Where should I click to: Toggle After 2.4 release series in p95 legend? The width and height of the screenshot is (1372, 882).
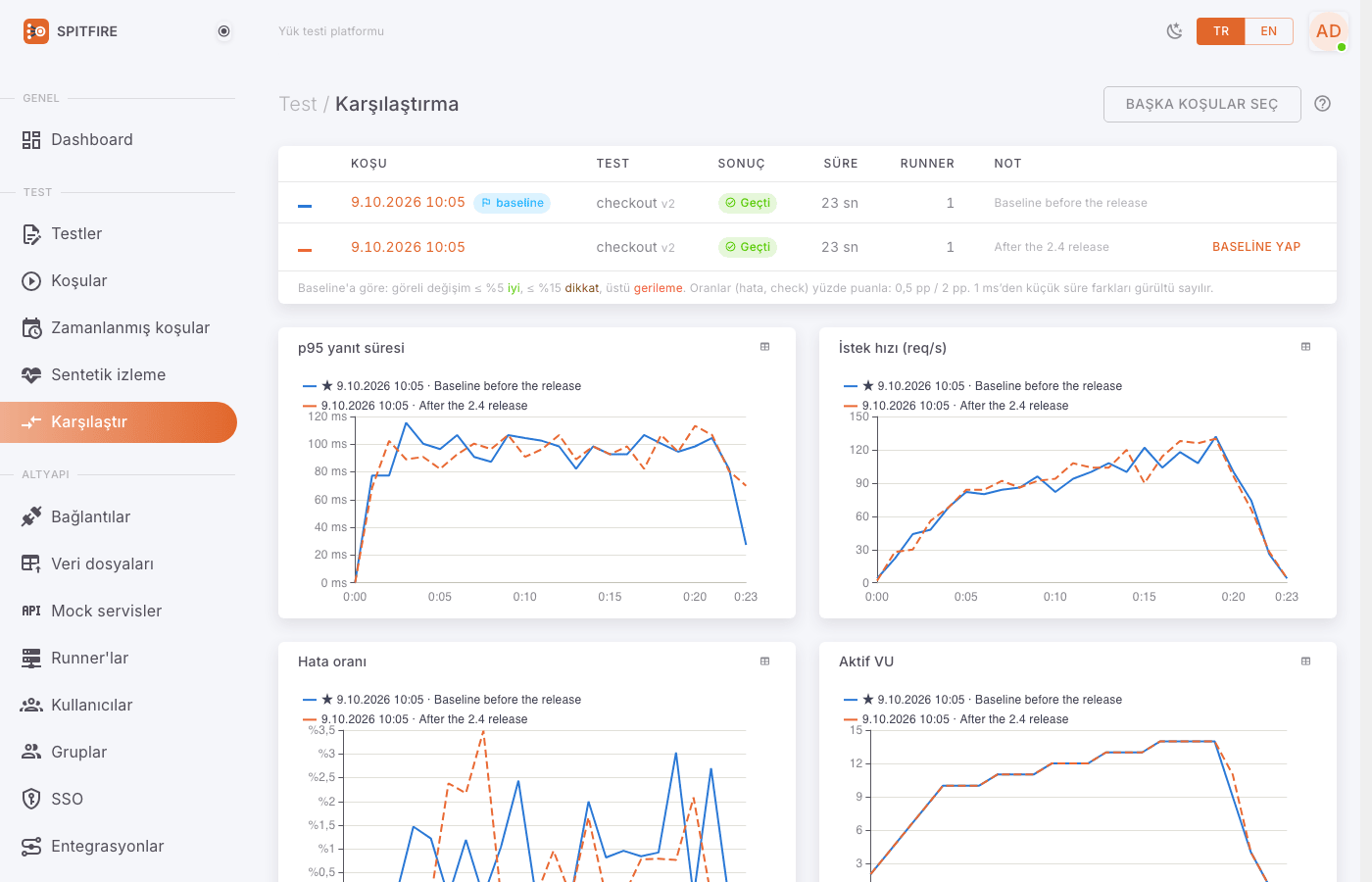pyautogui.click(x=416, y=406)
